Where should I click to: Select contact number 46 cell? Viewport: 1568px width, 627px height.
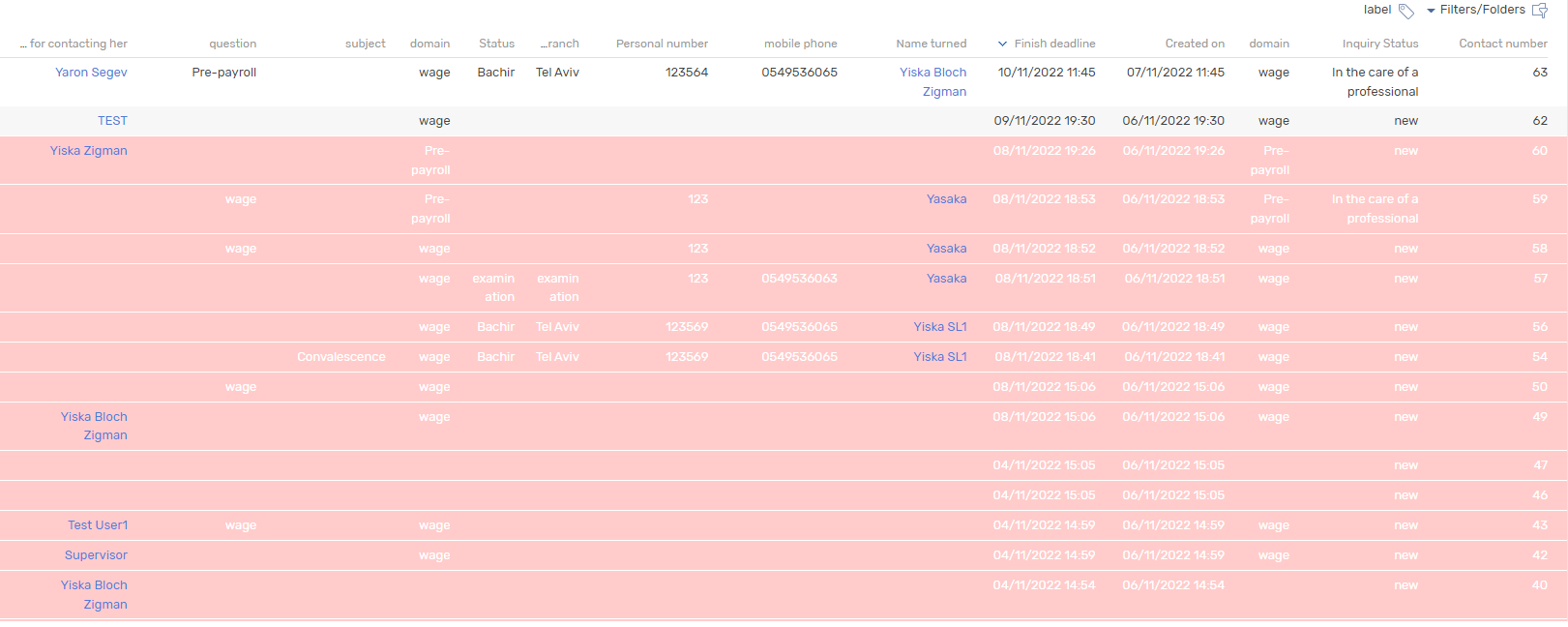pos(1540,495)
